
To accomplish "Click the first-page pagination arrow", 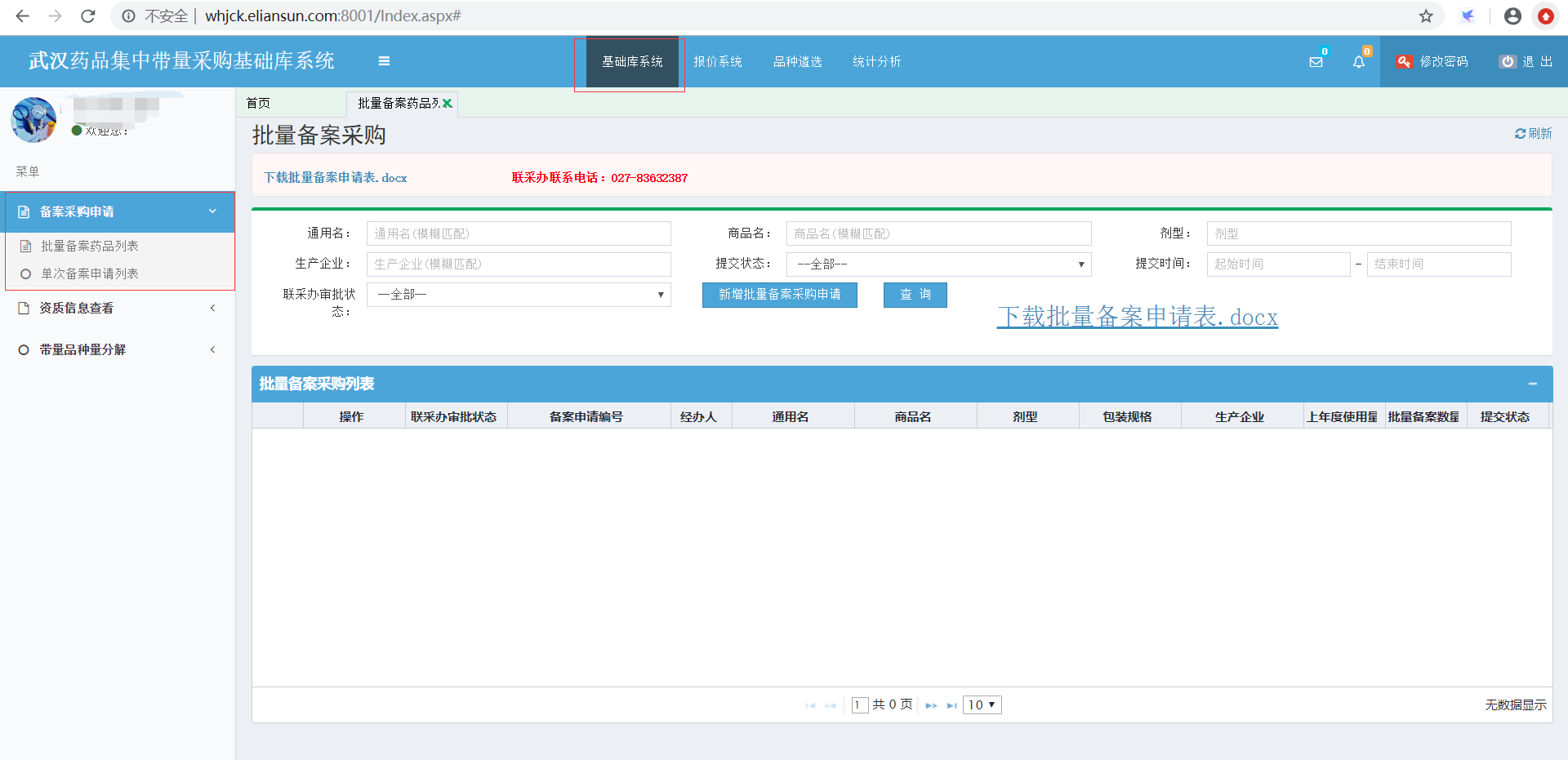I will (809, 704).
